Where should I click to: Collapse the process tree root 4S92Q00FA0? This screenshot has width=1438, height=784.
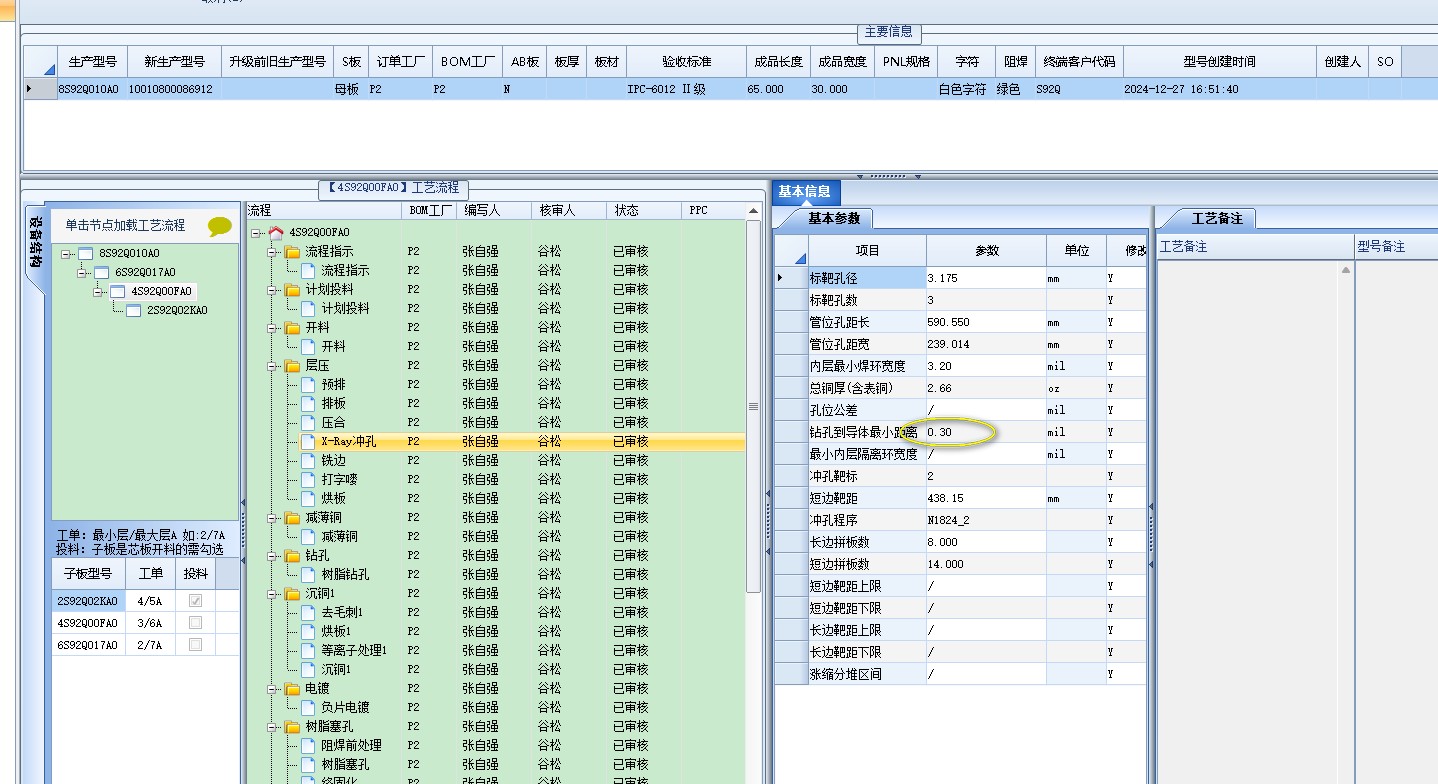coord(256,233)
